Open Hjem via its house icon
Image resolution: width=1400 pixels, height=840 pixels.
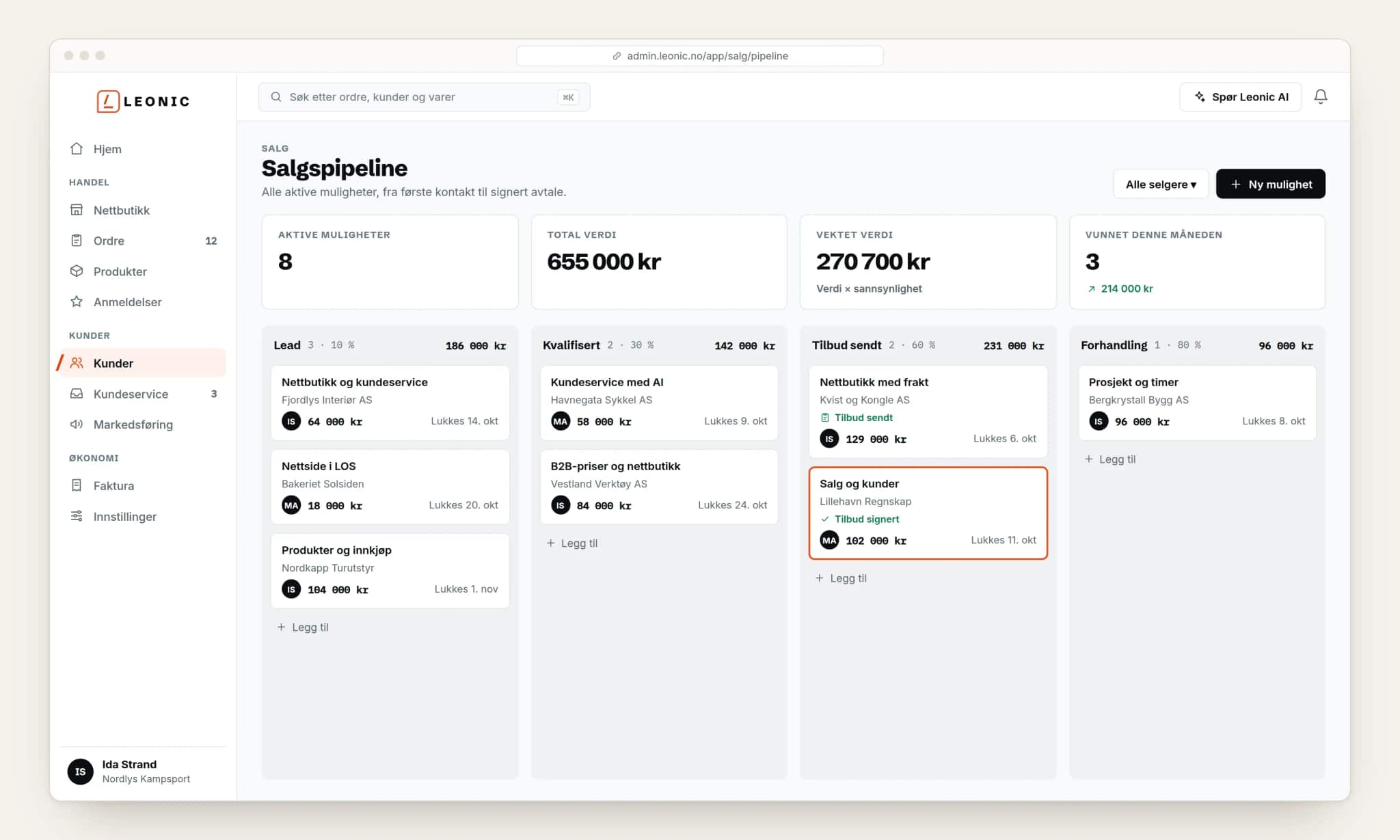tap(77, 148)
